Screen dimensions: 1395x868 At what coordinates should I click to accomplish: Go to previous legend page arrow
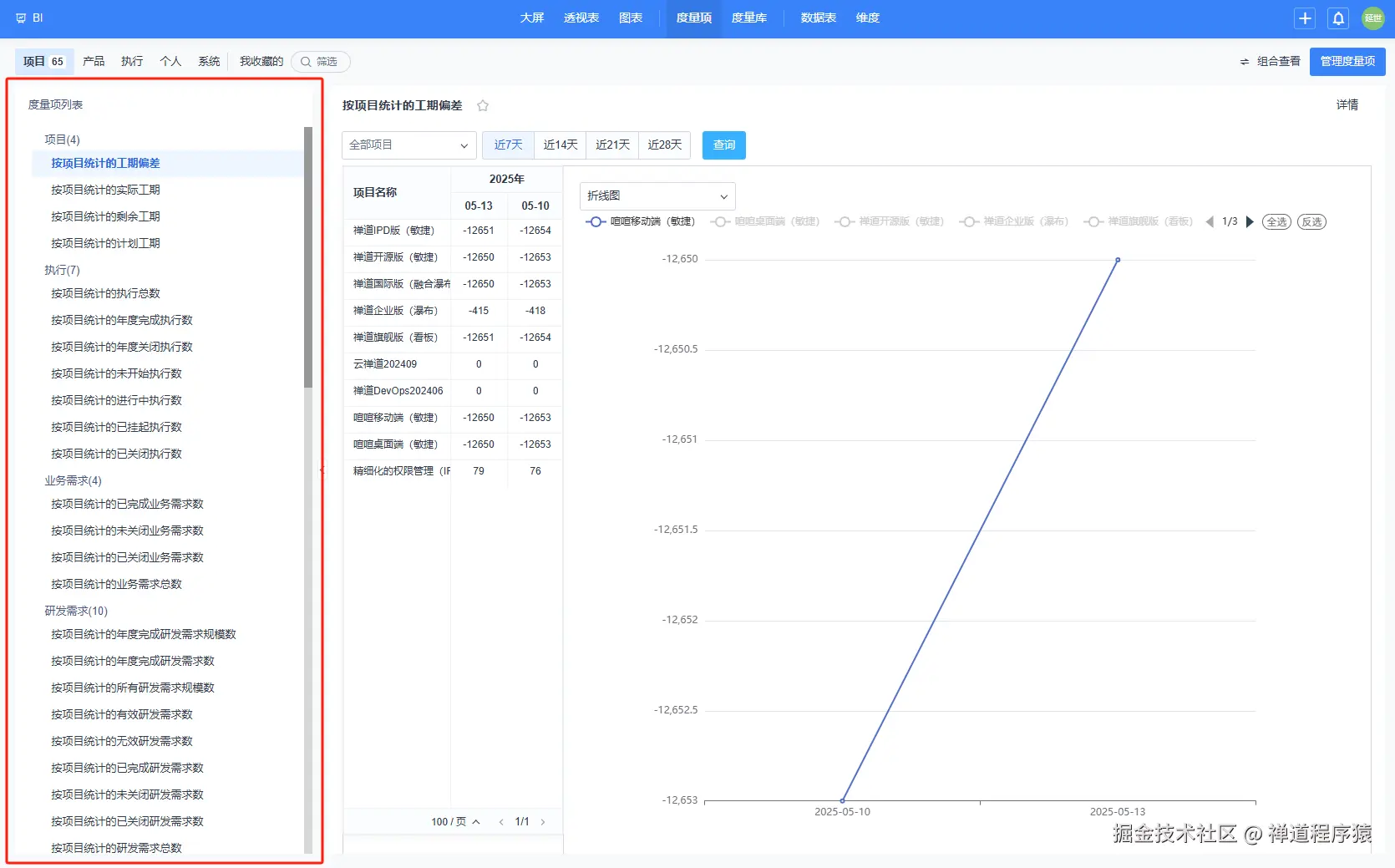[1209, 221]
